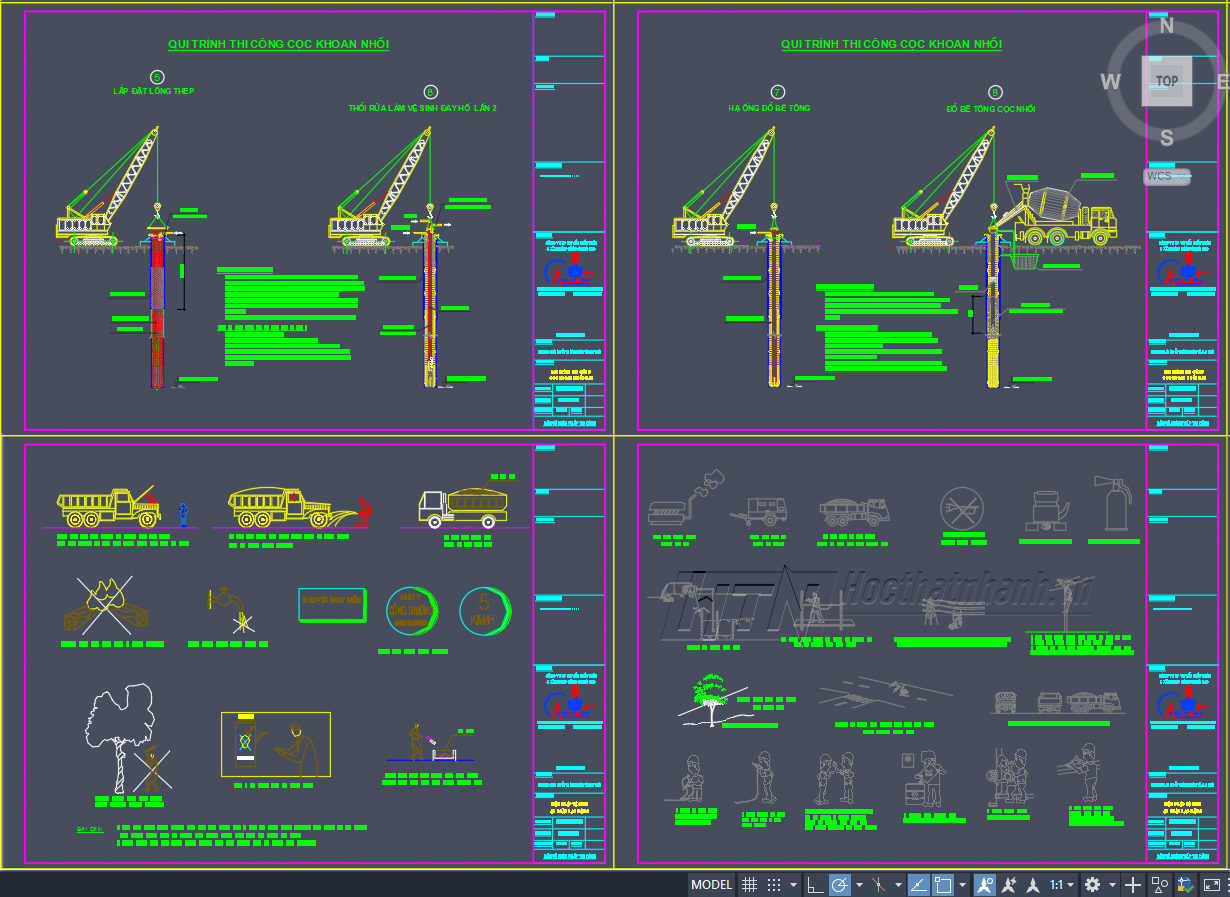
Task: Open the polar tracking angle dropdown
Action: point(858,885)
